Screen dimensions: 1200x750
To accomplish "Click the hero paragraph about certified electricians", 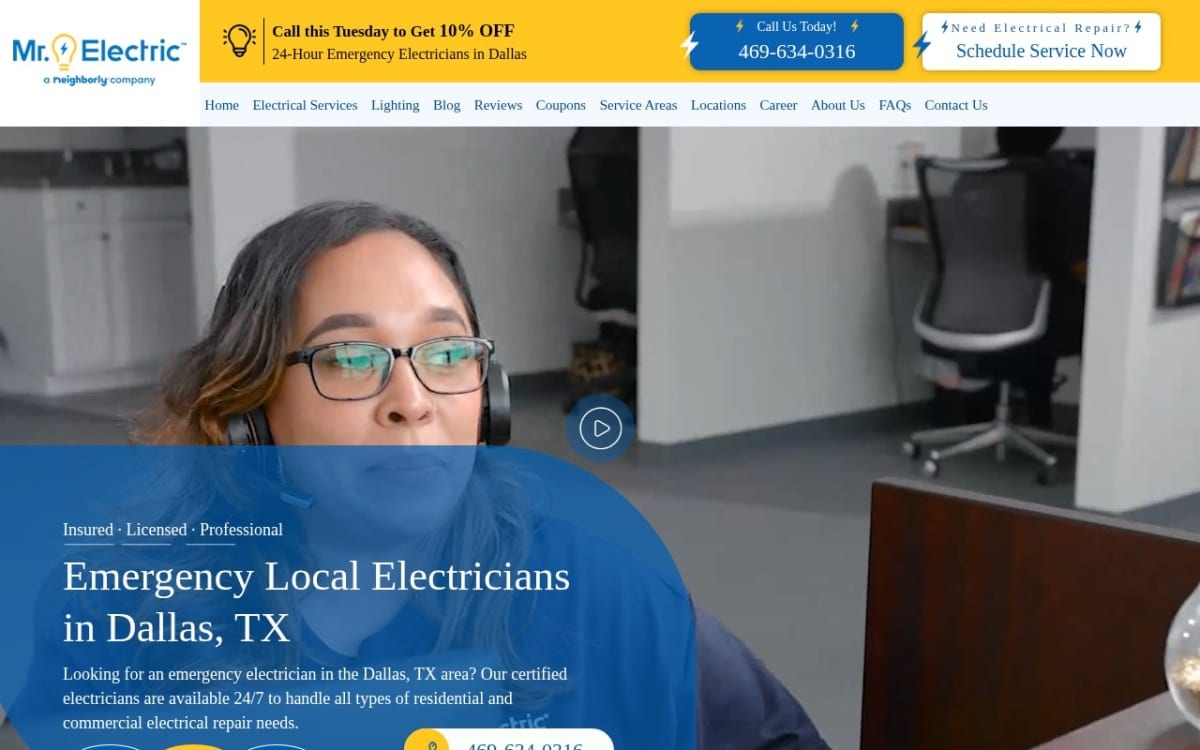I will click(x=315, y=698).
